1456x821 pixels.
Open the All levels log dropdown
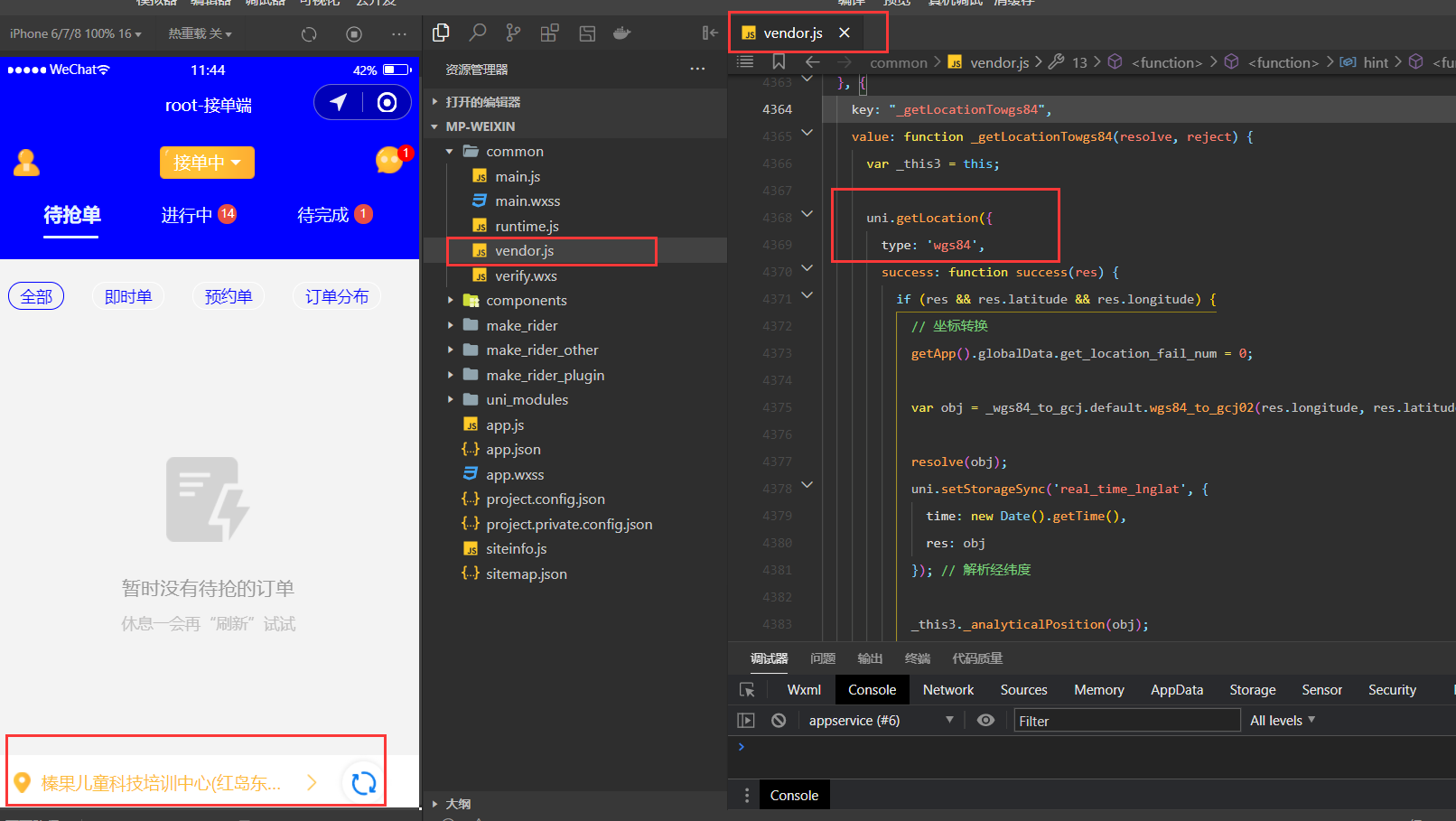(1283, 721)
